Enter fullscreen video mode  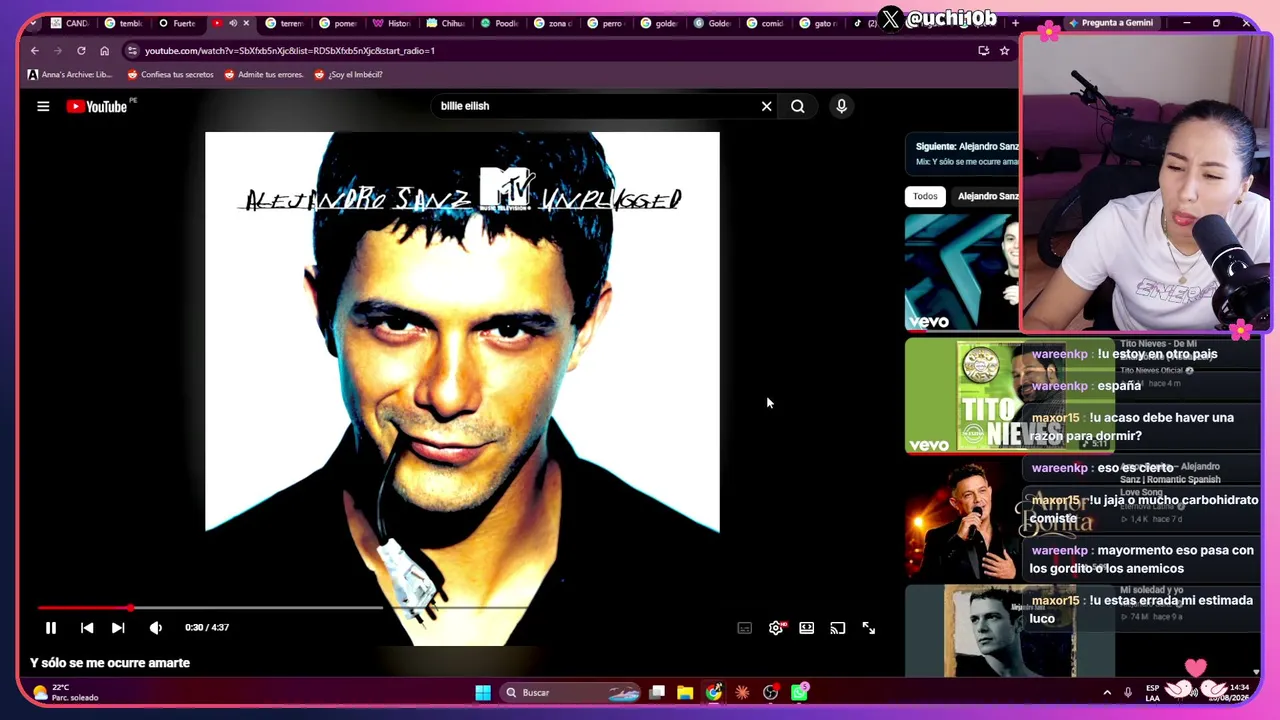pos(869,628)
